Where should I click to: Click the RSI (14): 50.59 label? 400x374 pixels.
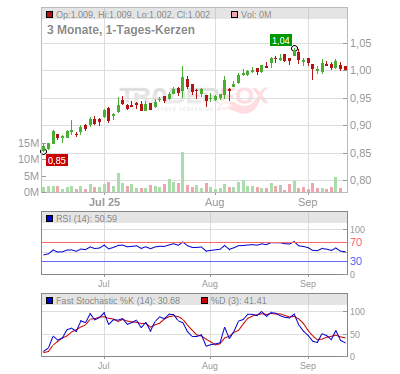coord(86,219)
